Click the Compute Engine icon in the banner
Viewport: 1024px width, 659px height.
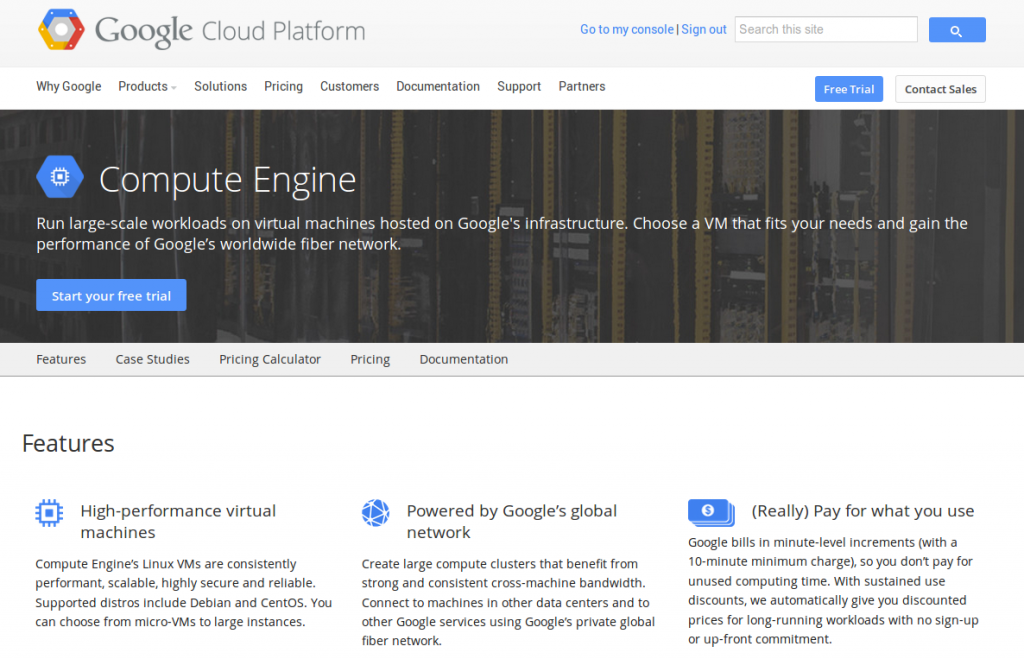[59, 176]
